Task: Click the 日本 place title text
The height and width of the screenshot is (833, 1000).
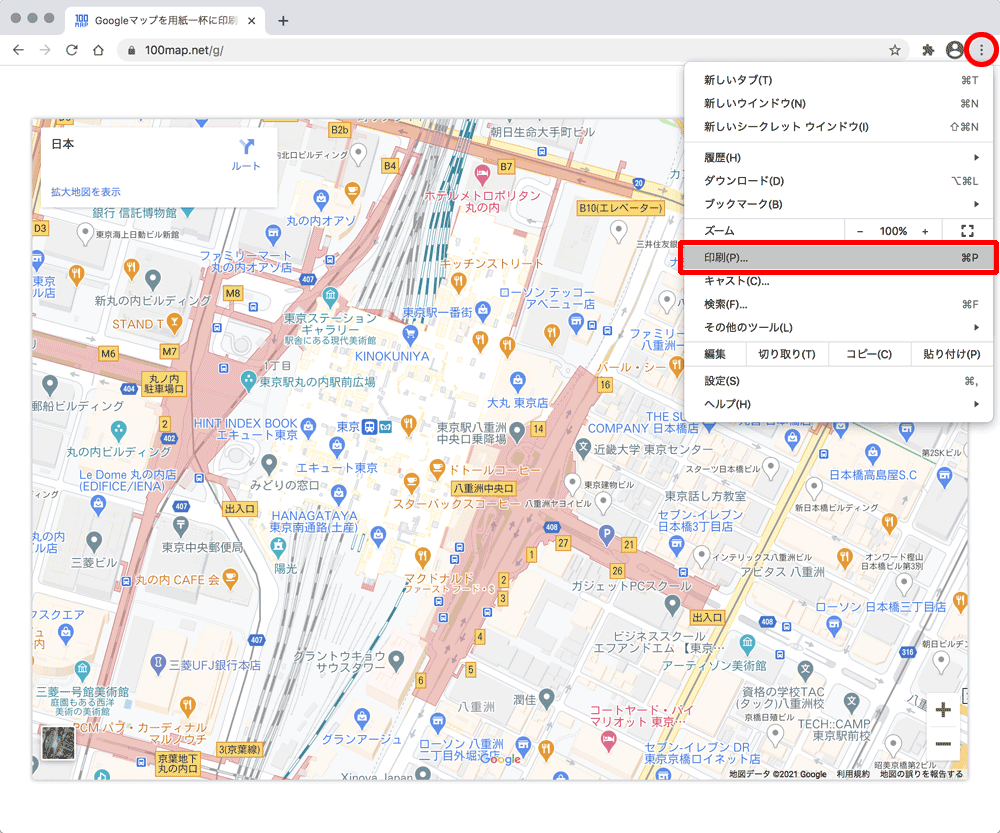Action: (62, 144)
